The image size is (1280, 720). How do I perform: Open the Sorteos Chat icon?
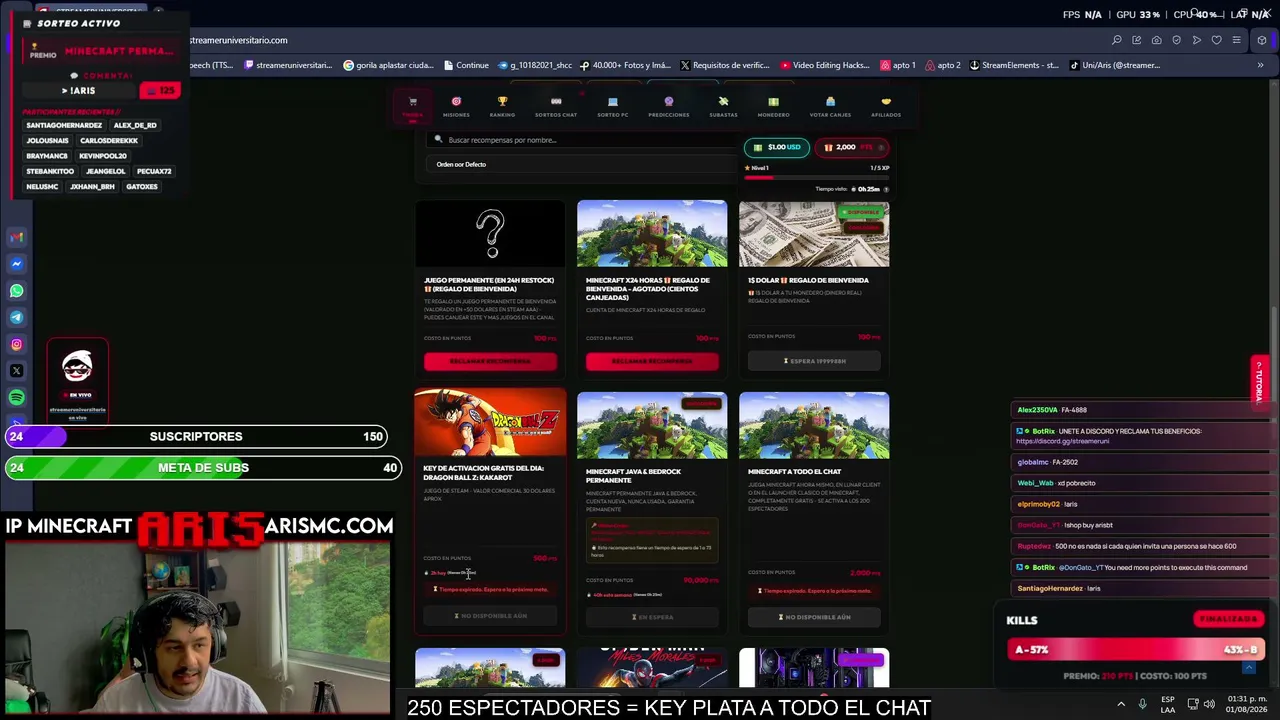coord(556,101)
